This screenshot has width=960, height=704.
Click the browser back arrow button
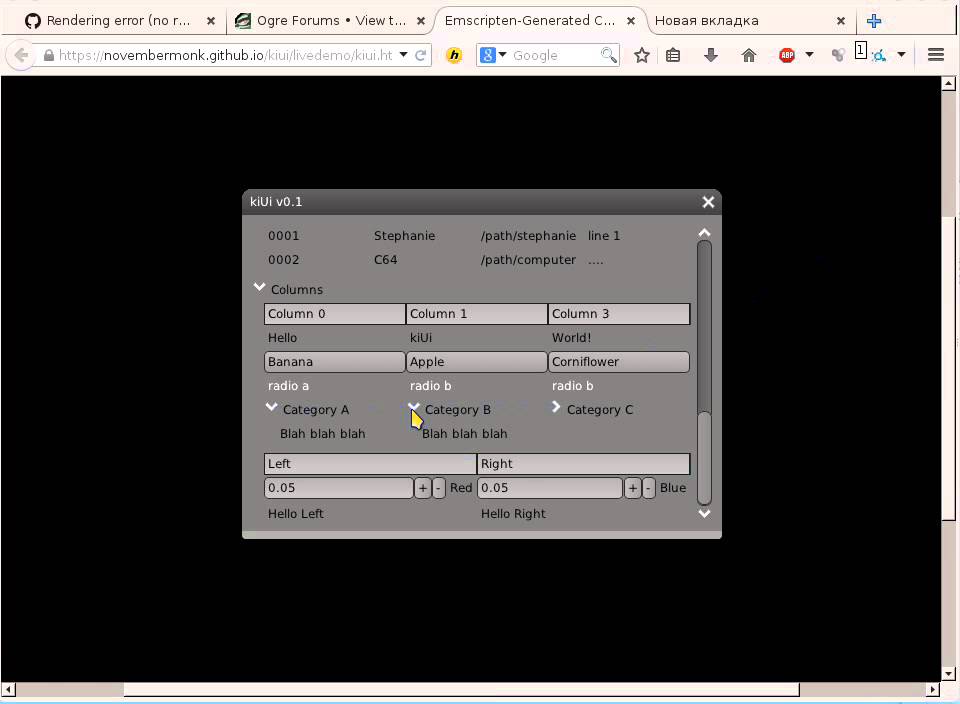[x=21, y=55]
